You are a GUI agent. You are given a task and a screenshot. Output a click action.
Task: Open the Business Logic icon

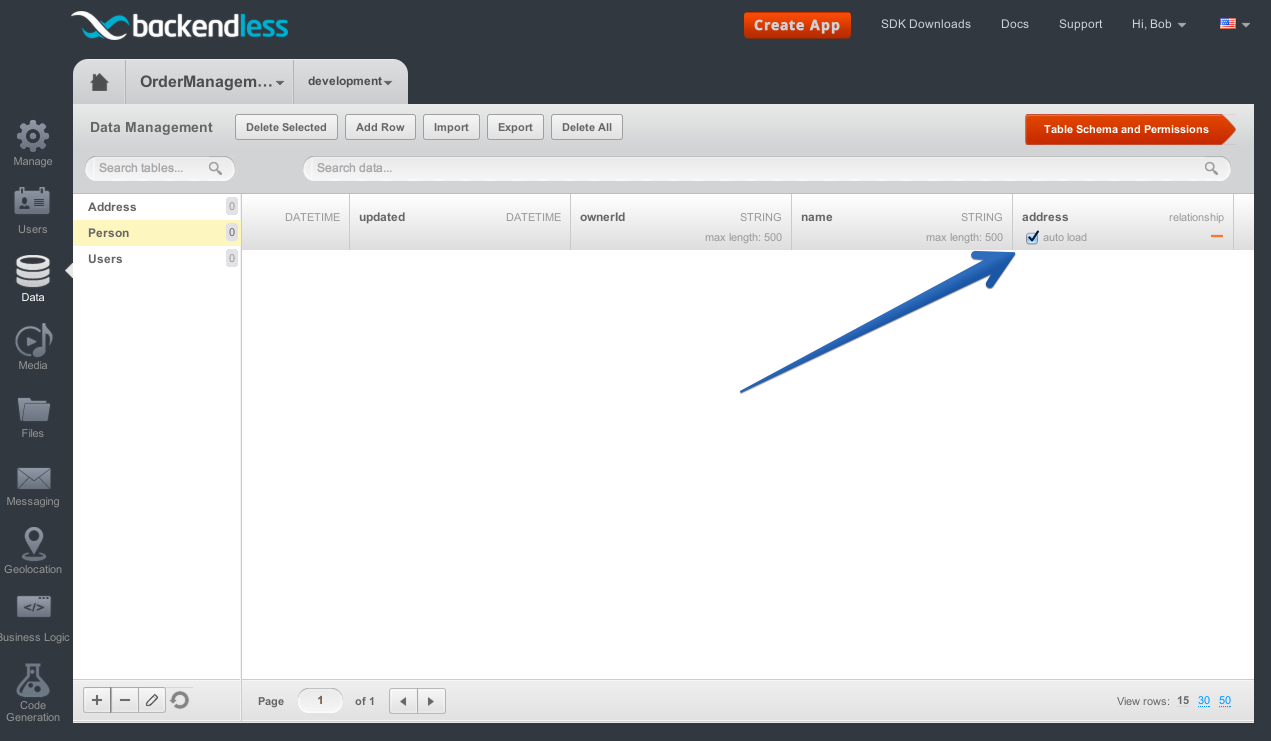[33, 606]
